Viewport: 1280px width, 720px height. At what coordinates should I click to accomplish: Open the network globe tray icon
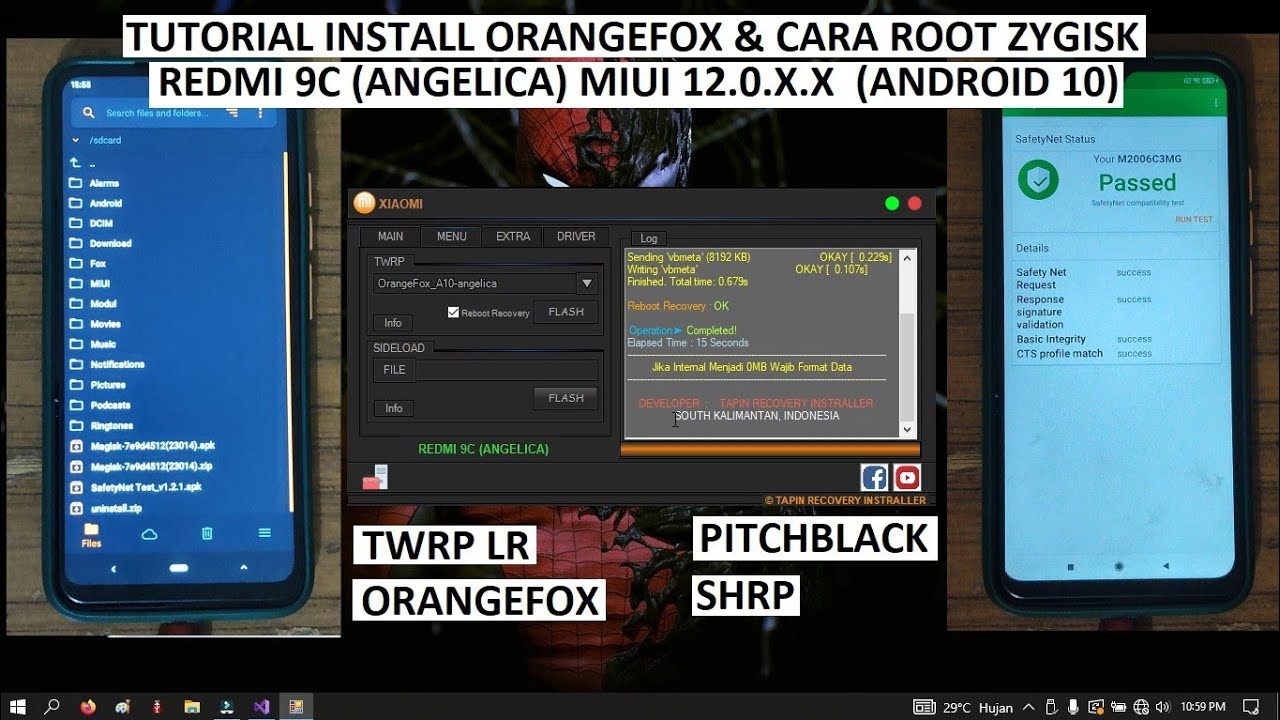(x=1141, y=707)
